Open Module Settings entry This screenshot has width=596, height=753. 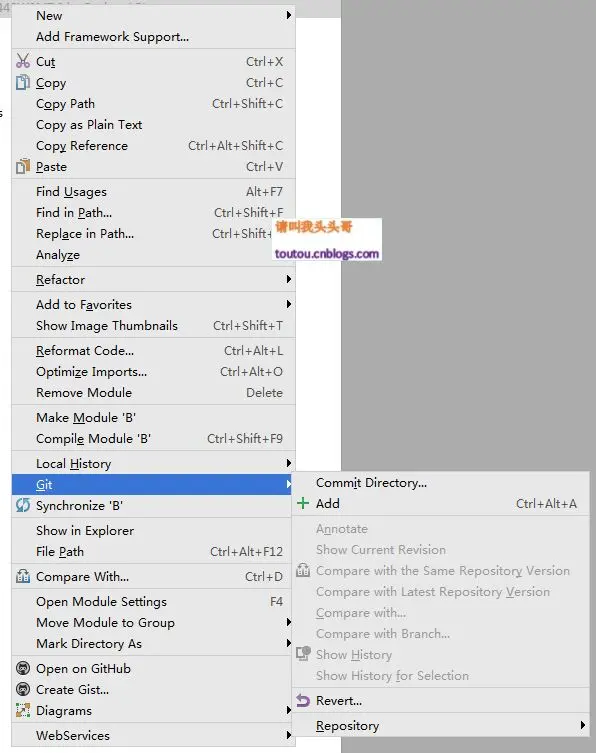tap(151, 601)
